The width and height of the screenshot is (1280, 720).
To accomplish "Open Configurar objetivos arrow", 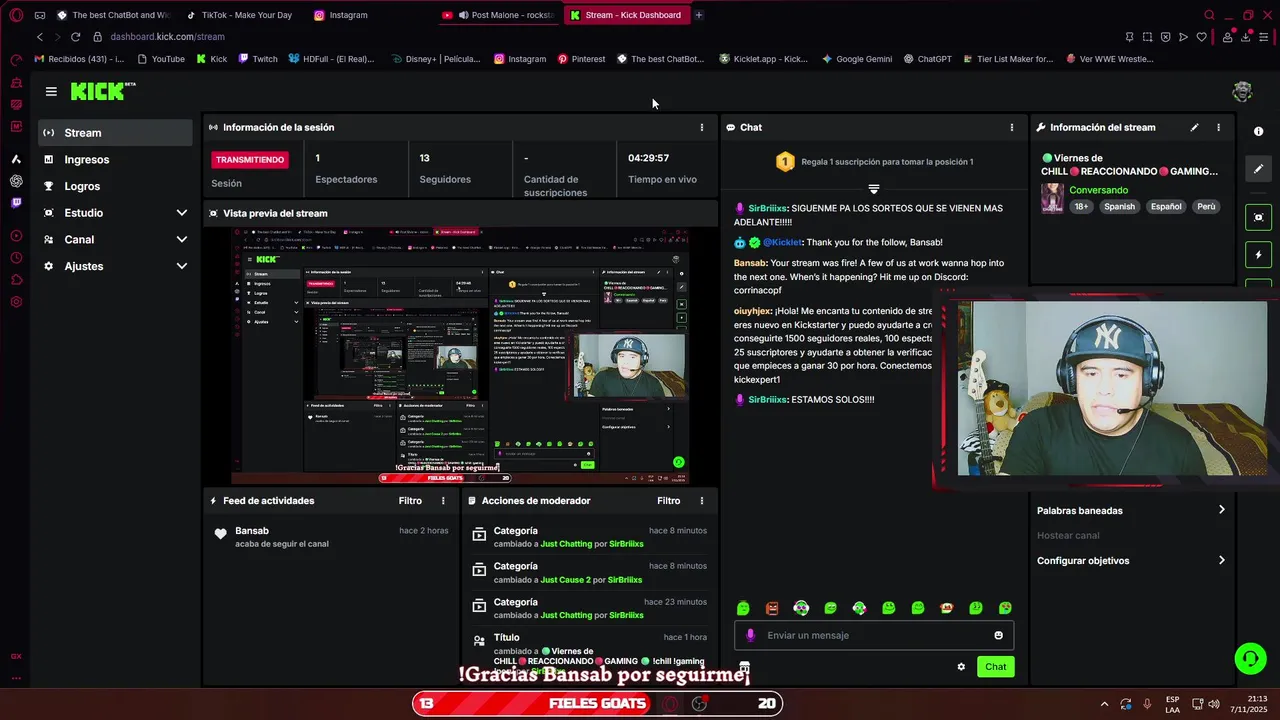I will tap(1221, 560).
